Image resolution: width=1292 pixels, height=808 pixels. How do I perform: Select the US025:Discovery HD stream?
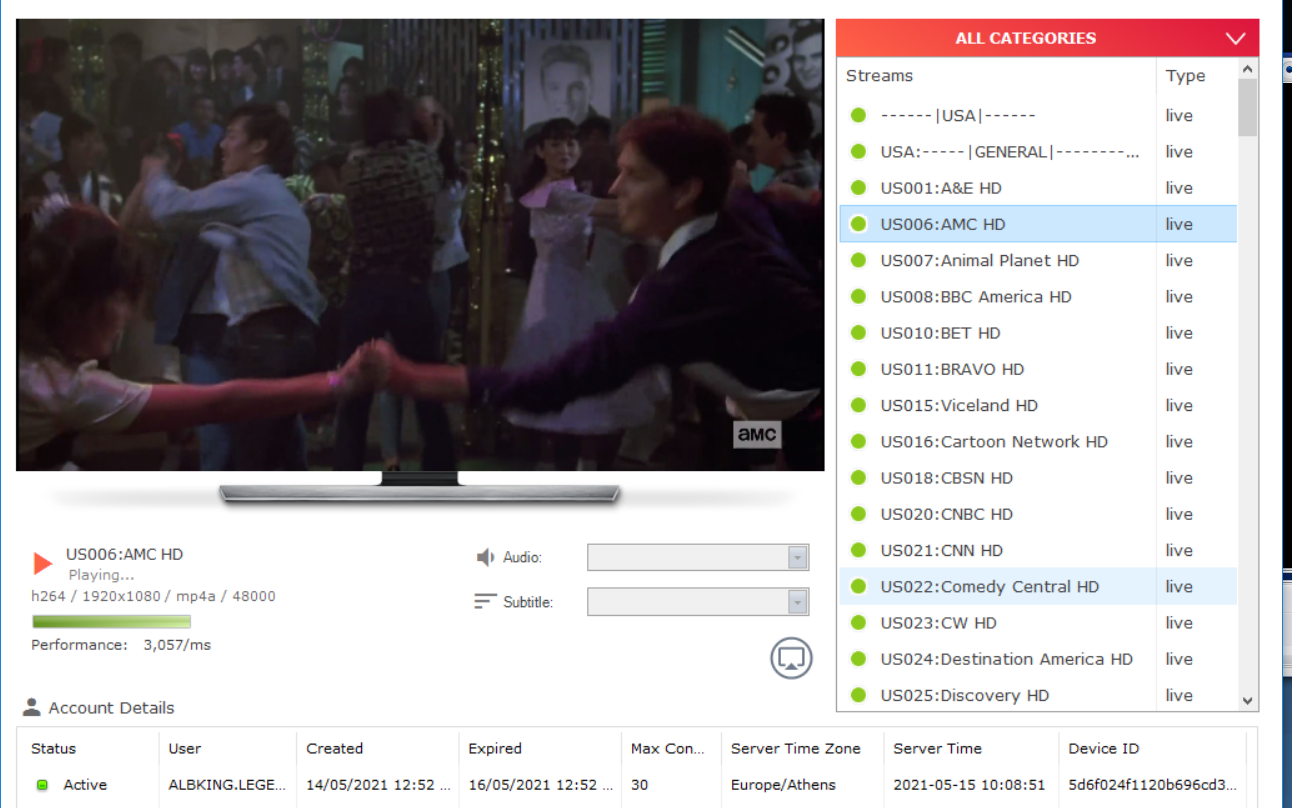point(1038,695)
